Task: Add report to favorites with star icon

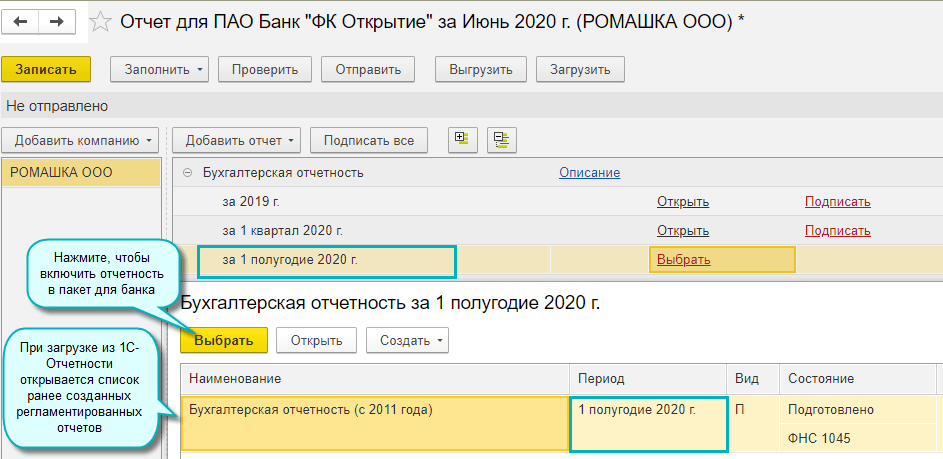Action: pos(101,21)
